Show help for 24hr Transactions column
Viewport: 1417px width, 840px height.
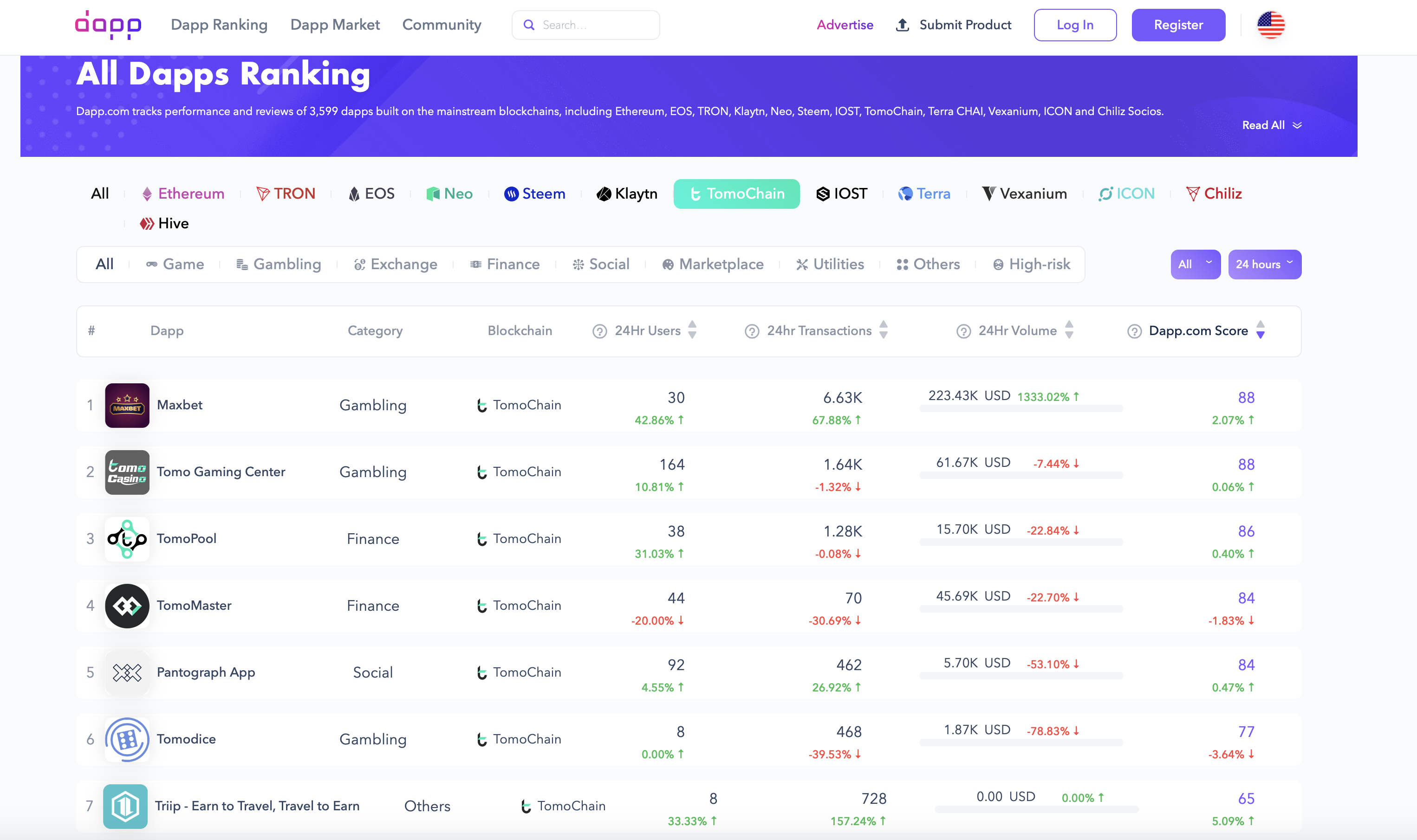pos(752,331)
